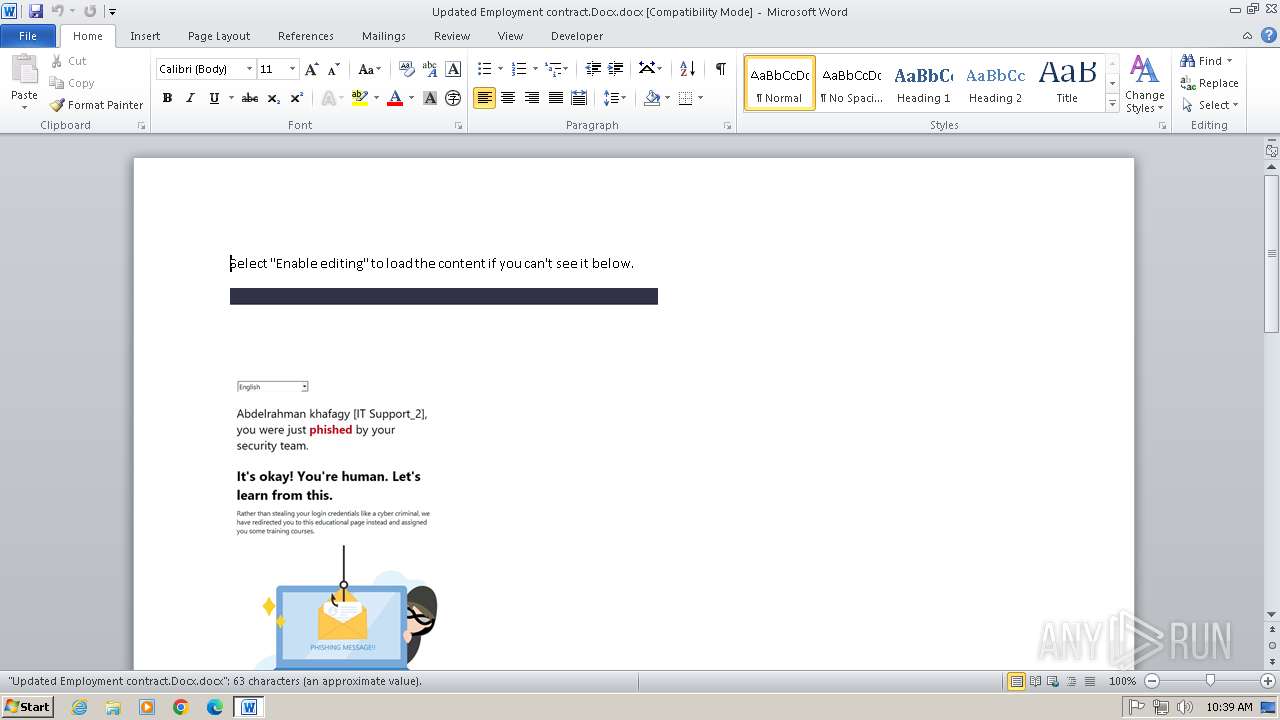1280x720 pixels.
Task: Apply red font color
Action: 395,98
